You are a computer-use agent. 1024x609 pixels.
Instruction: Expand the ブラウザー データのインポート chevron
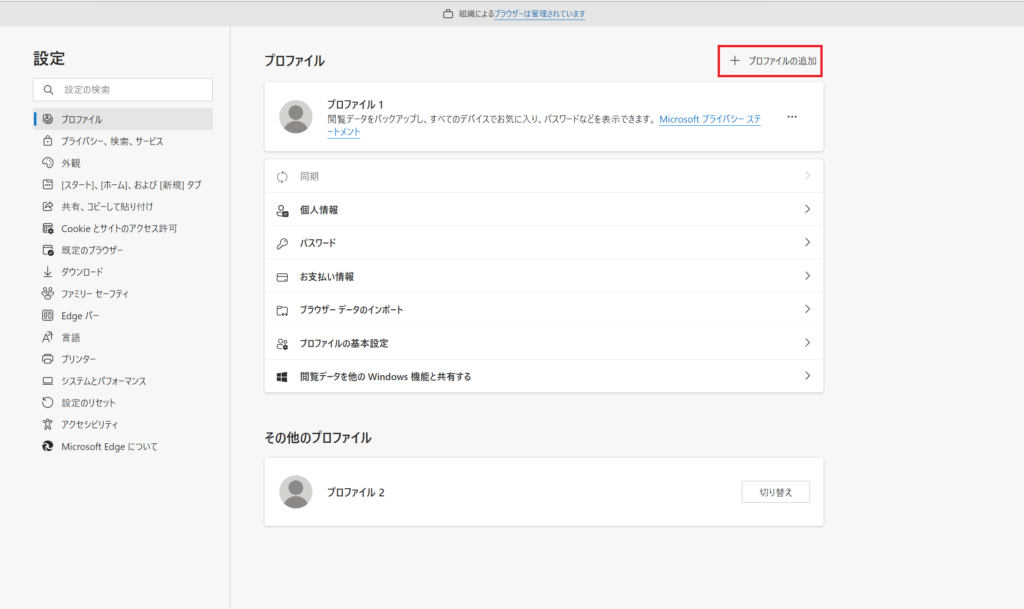pyautogui.click(x=807, y=309)
